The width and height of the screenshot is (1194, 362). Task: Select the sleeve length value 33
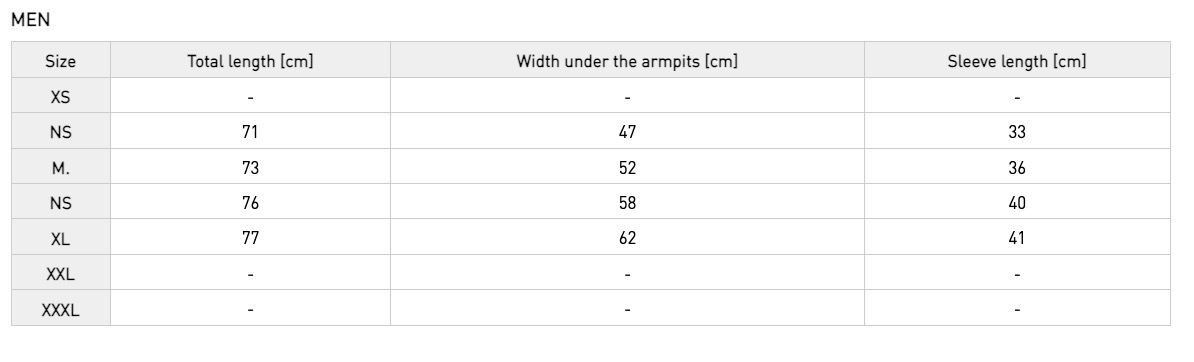point(1017,133)
